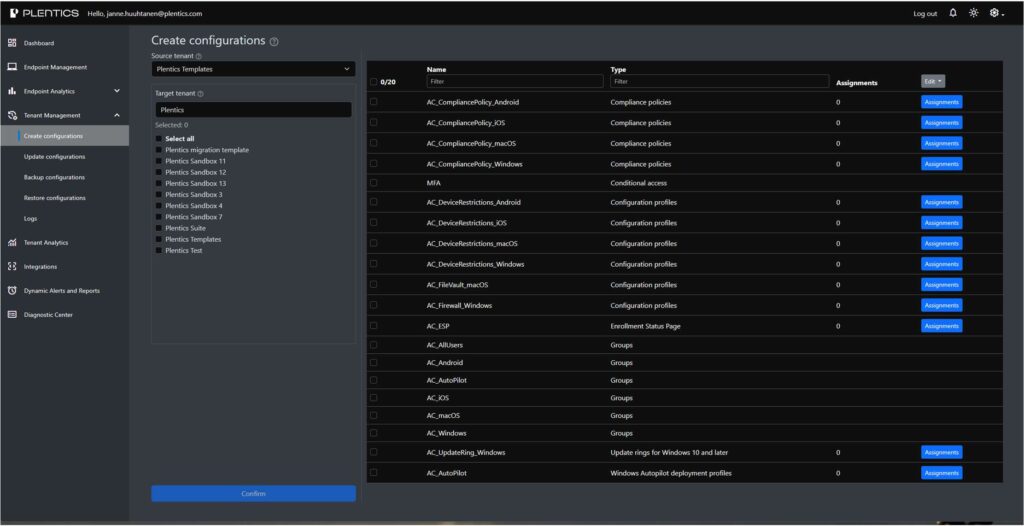The width and height of the screenshot is (1024, 526).
Task: Show Source tenant help icon
Action: pos(199,56)
